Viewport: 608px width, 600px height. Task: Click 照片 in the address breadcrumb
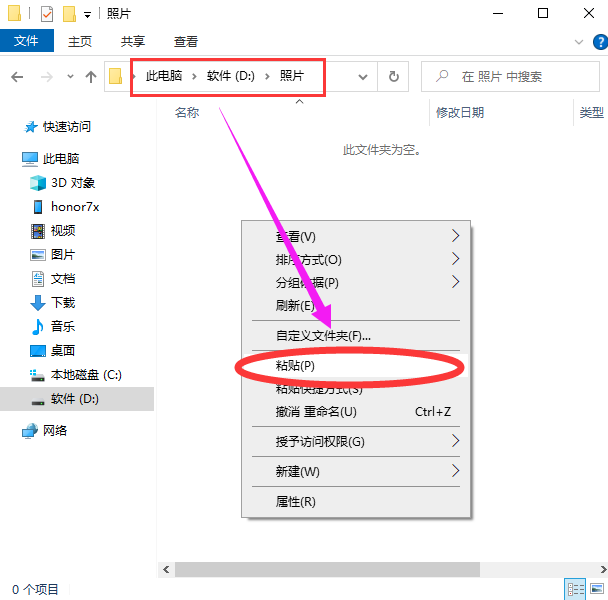292,76
